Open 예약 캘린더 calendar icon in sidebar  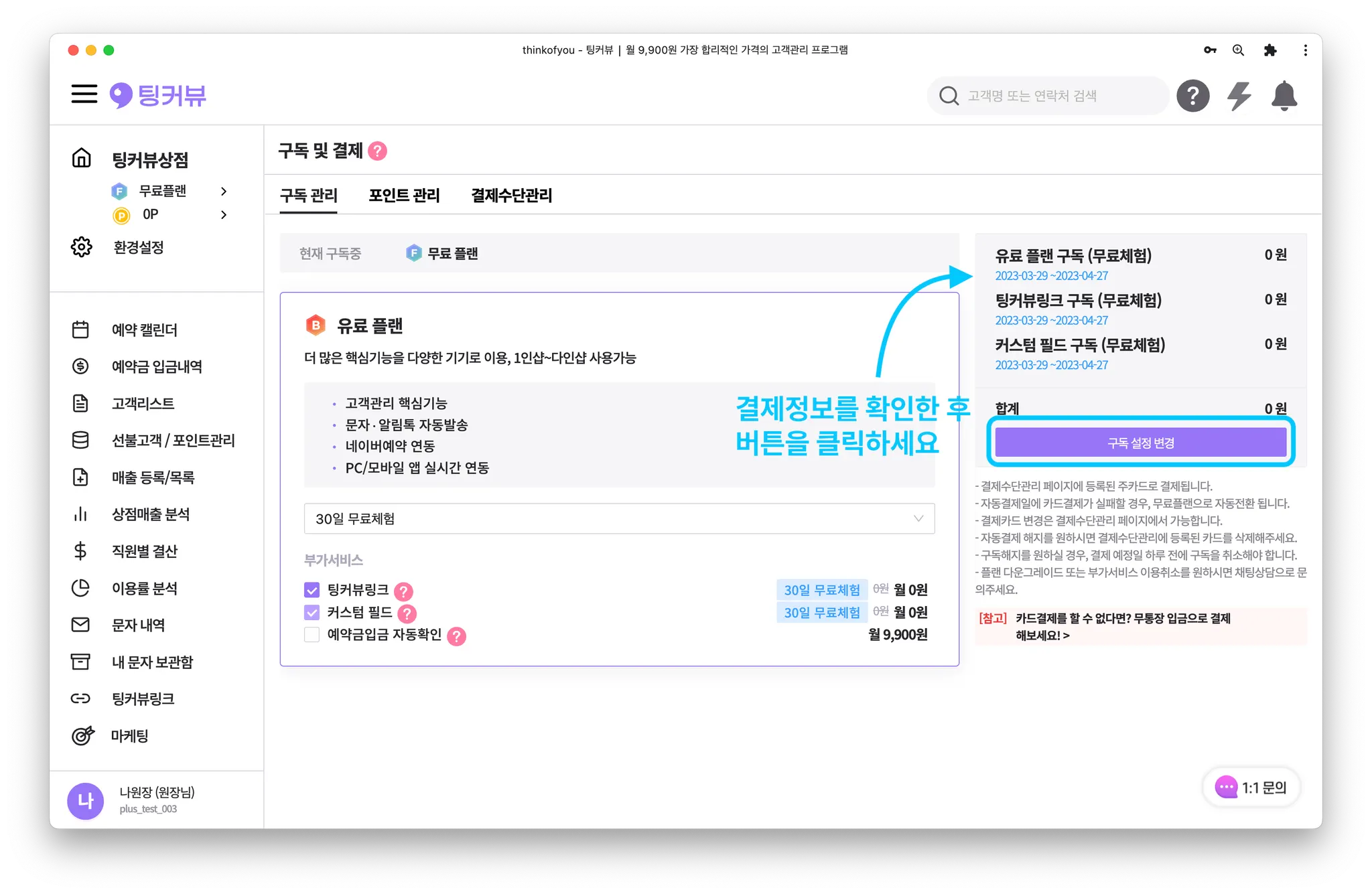(x=80, y=329)
